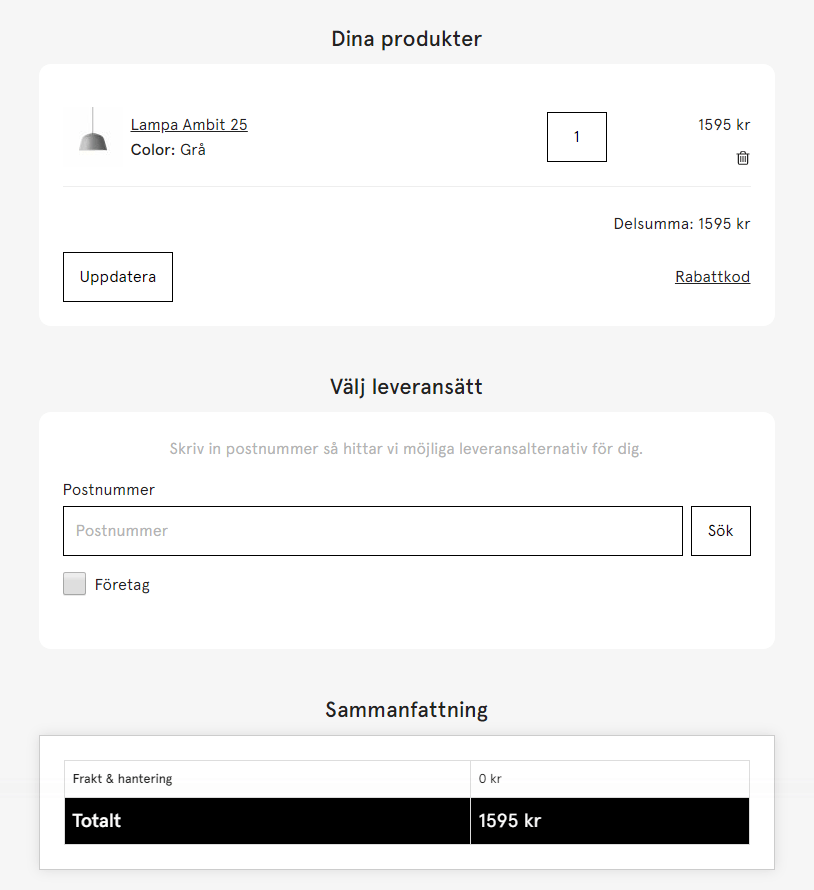The width and height of the screenshot is (814, 890).
Task: Click the underlined Lampa Ambit 25 title
Action: 188,125
